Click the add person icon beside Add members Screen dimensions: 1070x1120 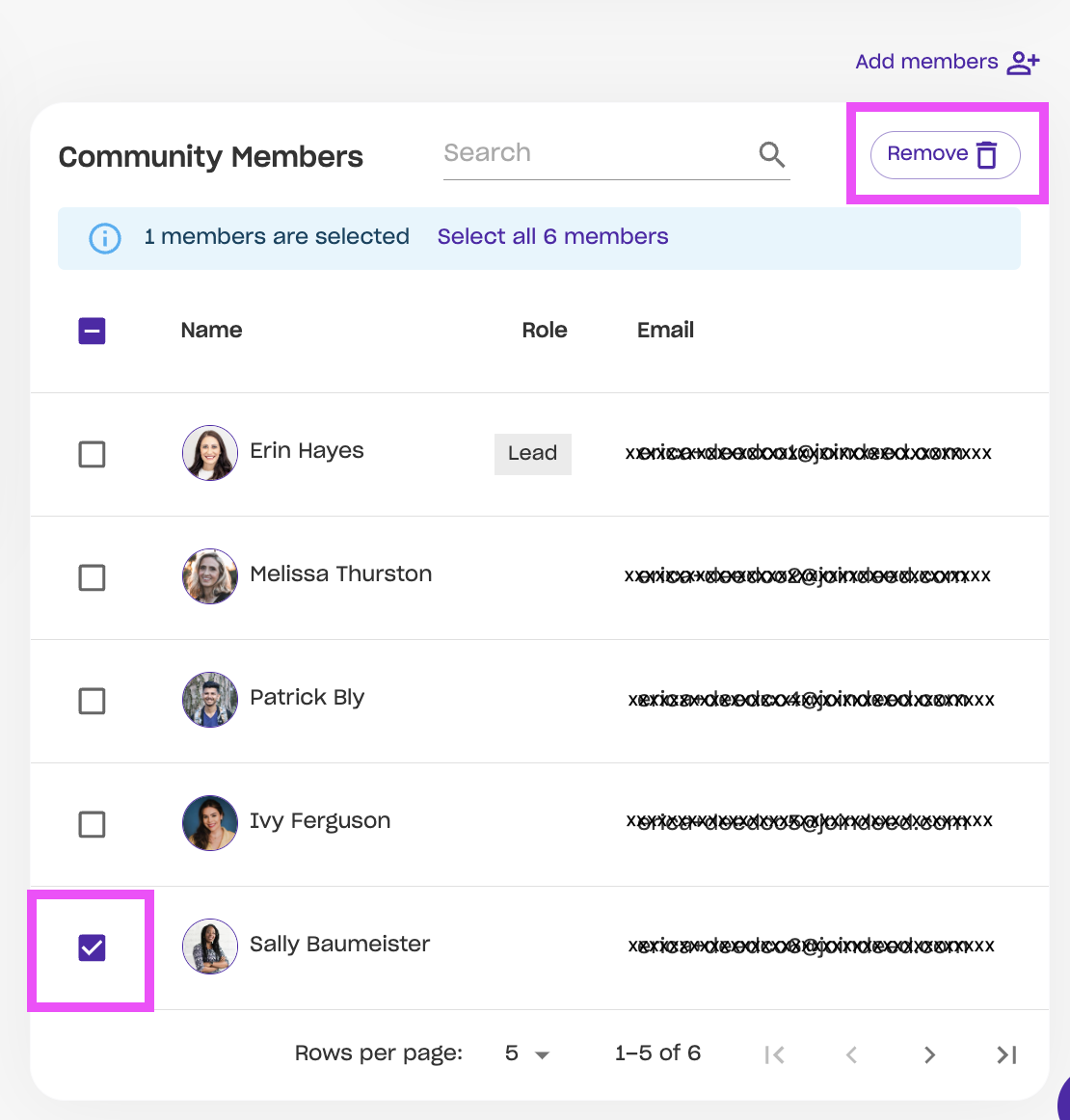(x=1023, y=62)
